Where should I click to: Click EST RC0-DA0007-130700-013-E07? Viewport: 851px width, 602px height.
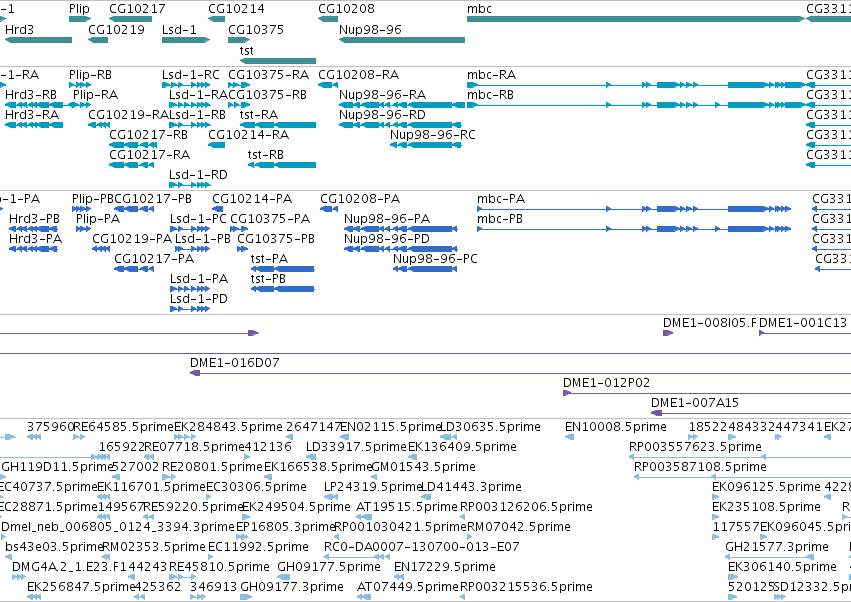tap(421, 547)
